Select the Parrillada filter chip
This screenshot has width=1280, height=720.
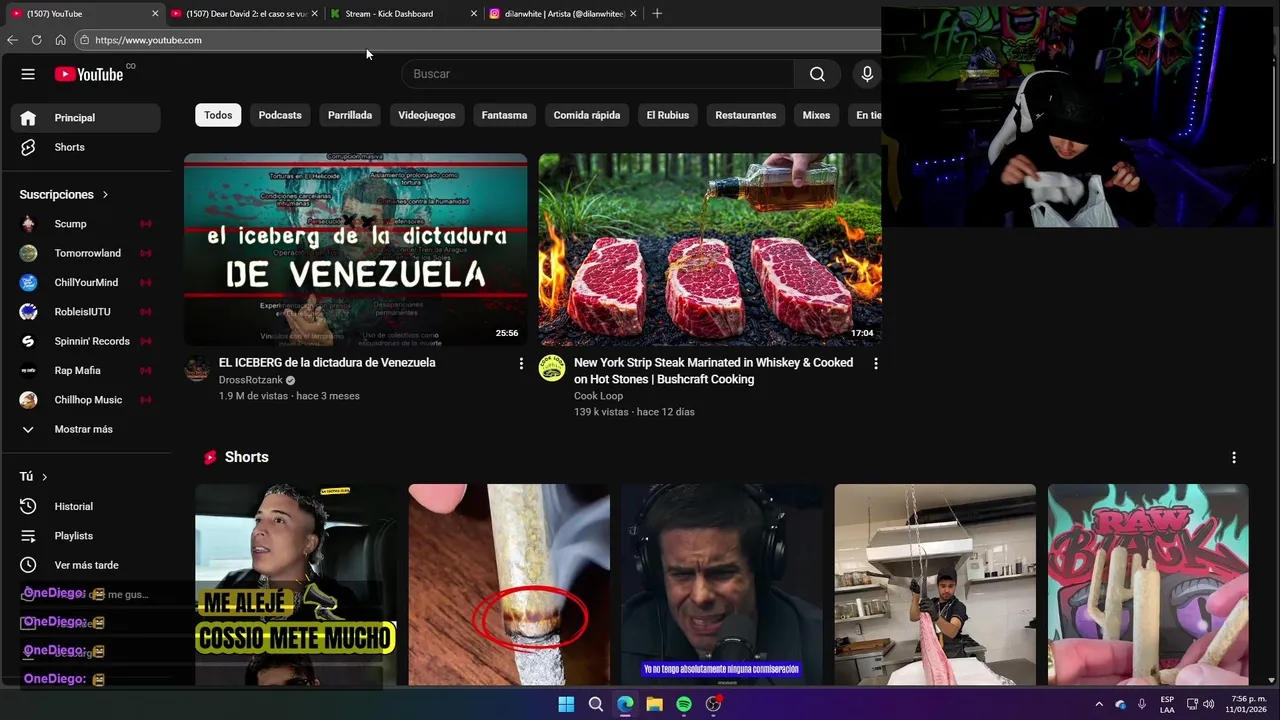coord(350,115)
